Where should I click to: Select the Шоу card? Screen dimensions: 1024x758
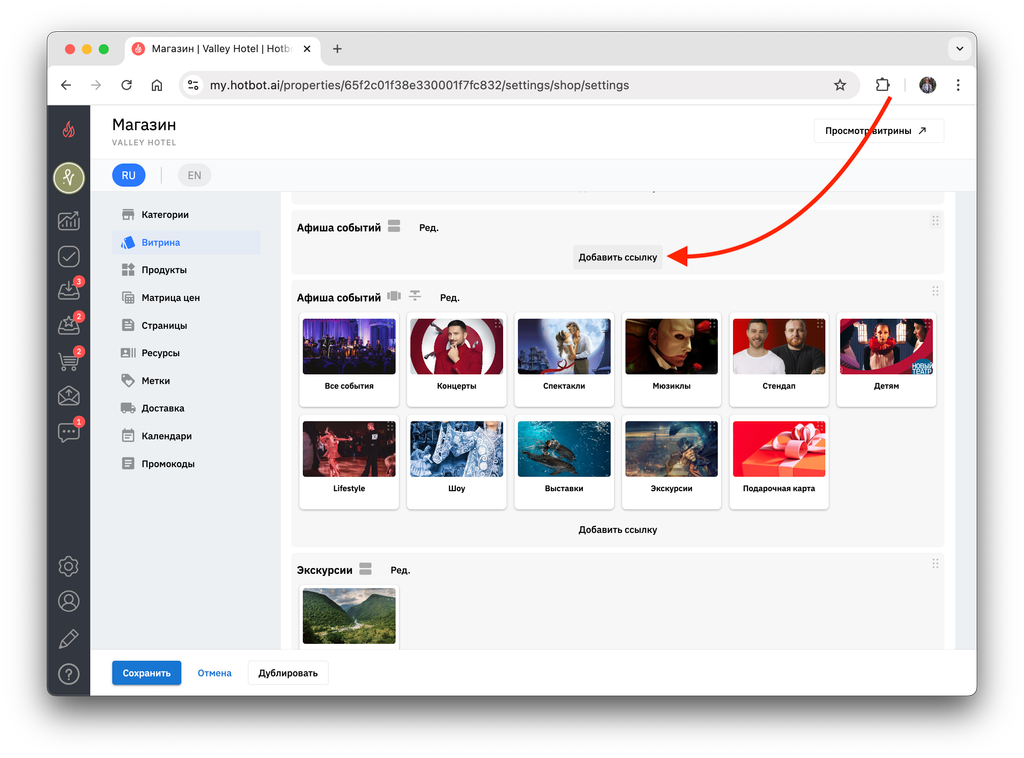pyautogui.click(x=456, y=462)
